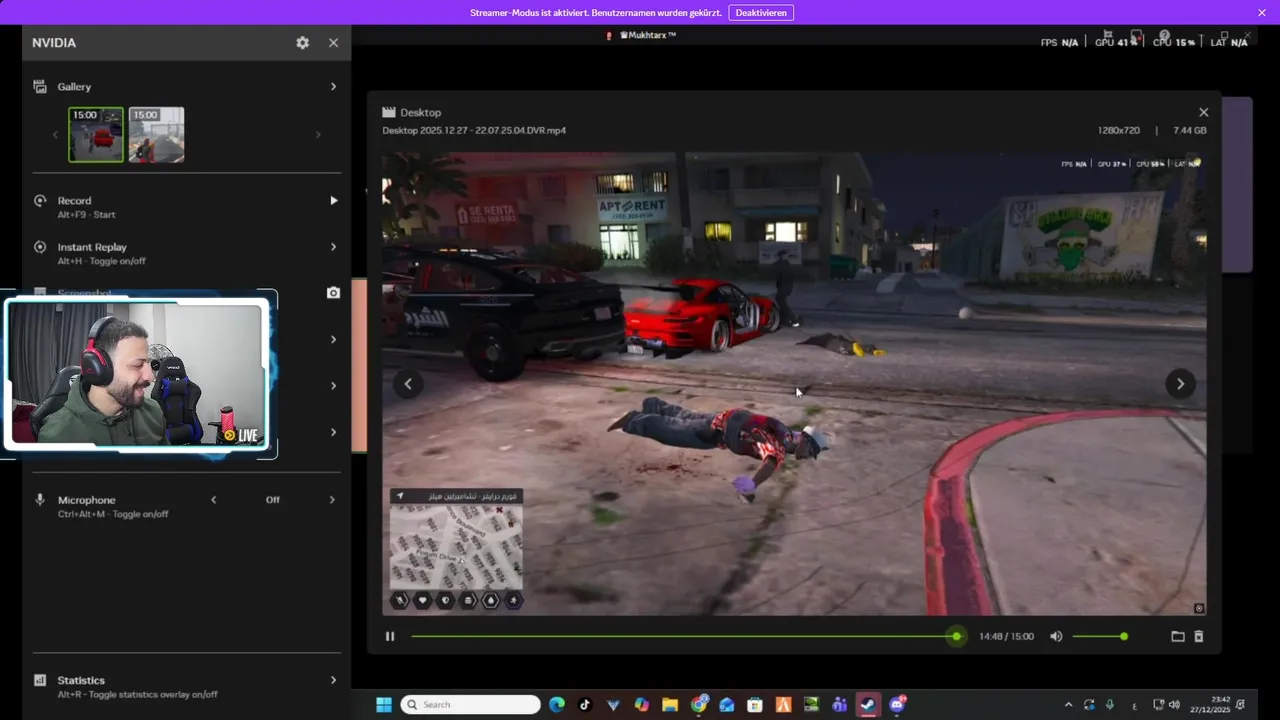This screenshot has height=720, width=1280.
Task: Open Copilot from the taskbar
Action: point(641,705)
